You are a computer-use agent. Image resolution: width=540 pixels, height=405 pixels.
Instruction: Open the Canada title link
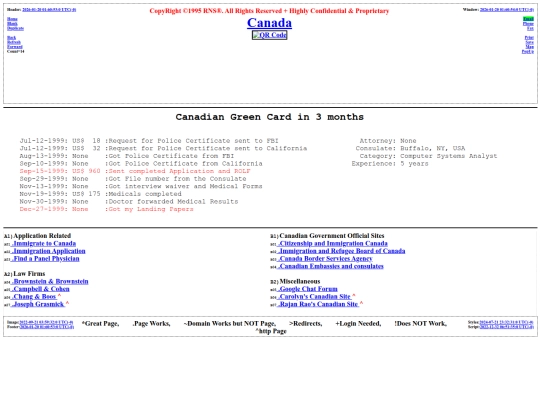coord(269,23)
